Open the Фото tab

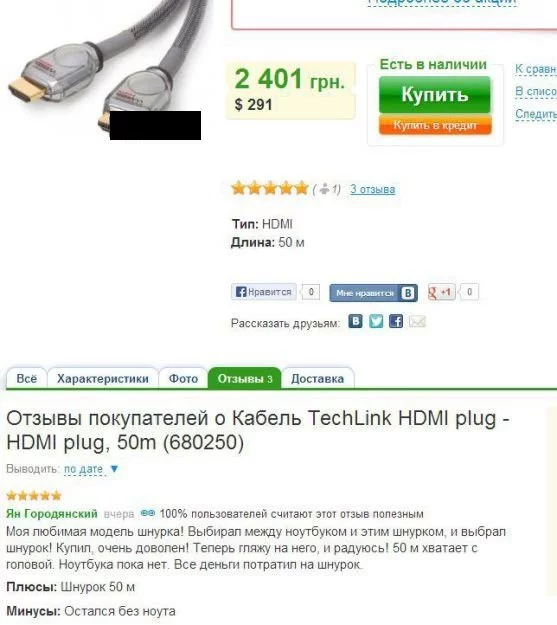click(183, 378)
